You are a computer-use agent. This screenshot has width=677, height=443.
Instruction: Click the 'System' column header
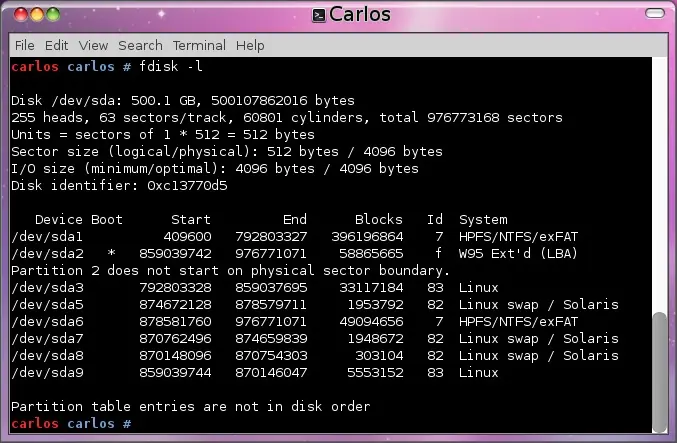483,219
